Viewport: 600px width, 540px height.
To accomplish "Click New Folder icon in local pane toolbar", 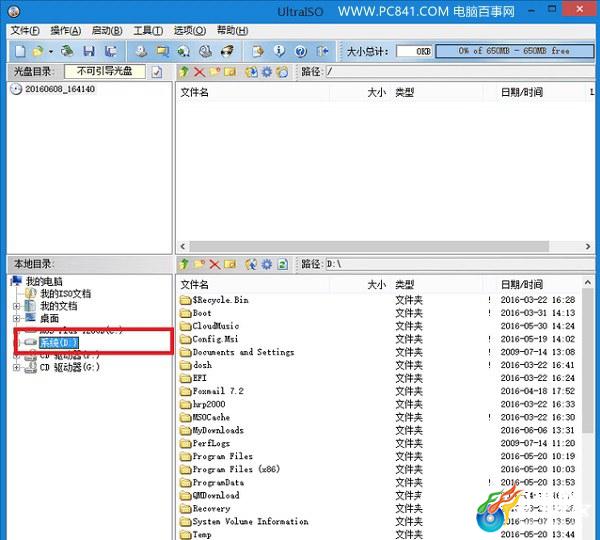I will point(199,264).
